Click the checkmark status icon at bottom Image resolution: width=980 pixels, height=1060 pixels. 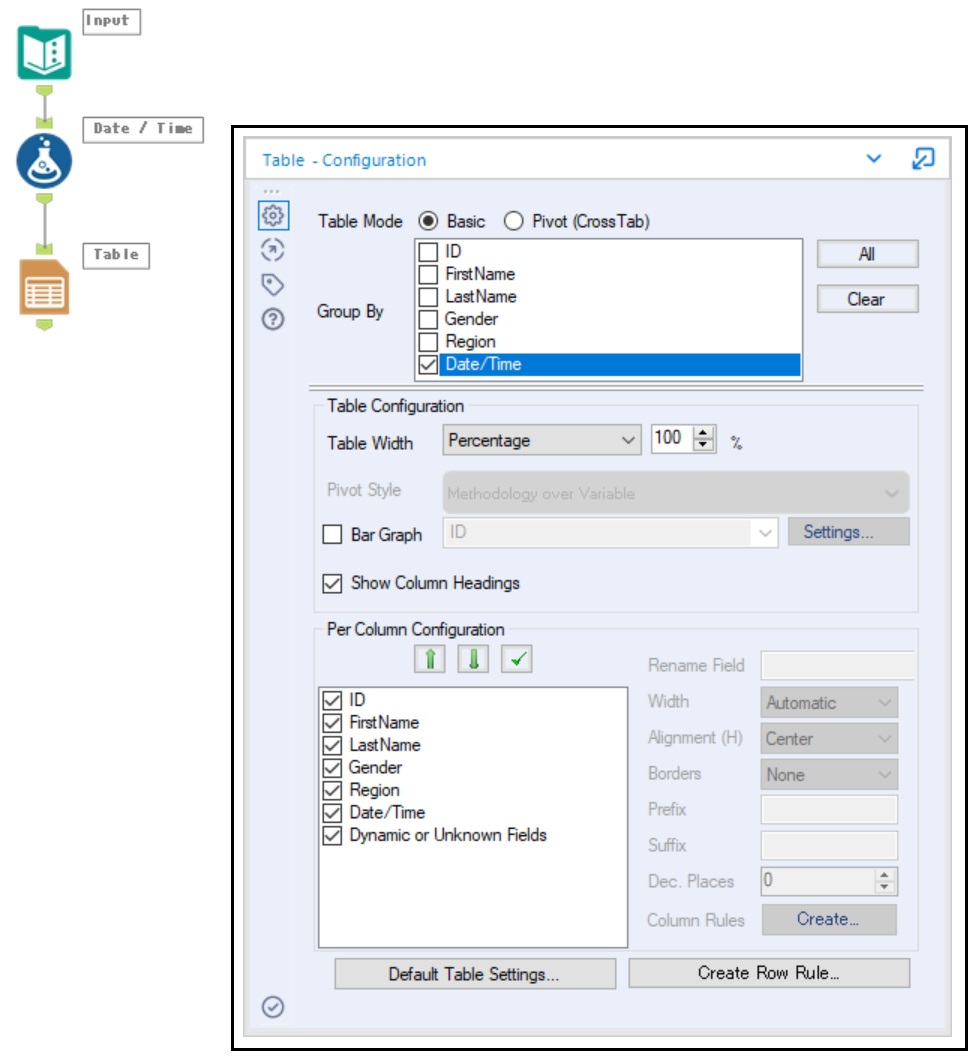pos(273,1007)
